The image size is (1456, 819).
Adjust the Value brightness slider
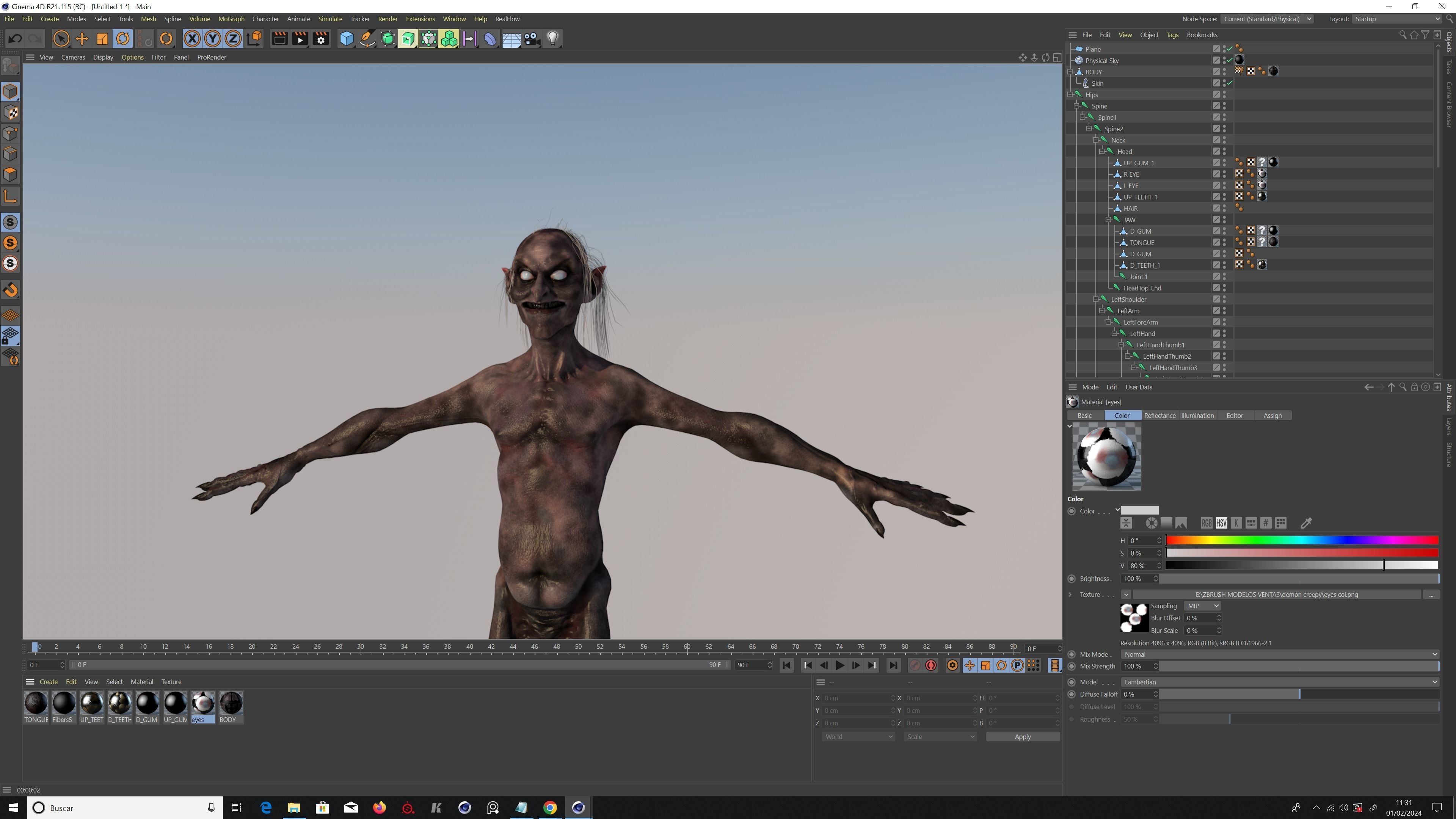pyautogui.click(x=1301, y=565)
